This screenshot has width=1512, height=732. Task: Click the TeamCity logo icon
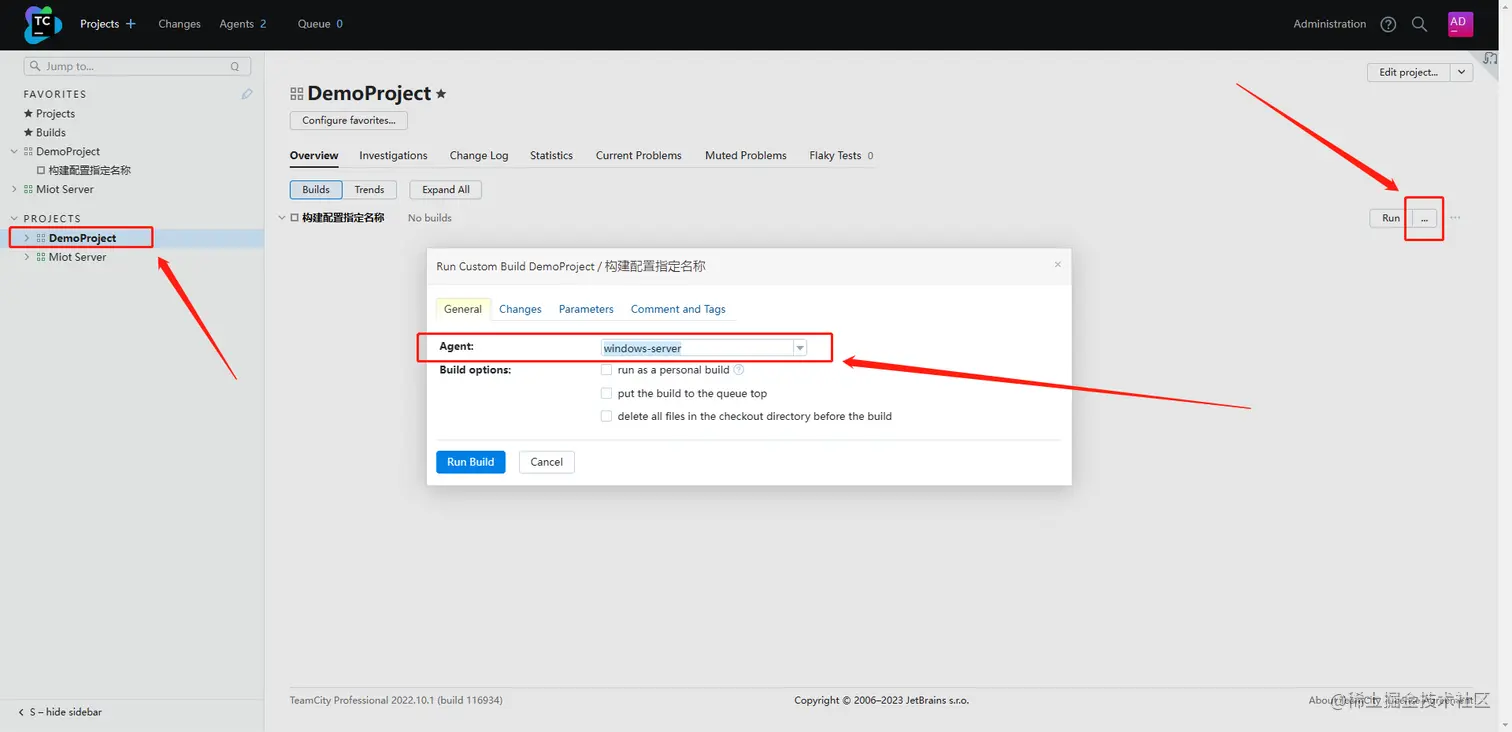[x=43, y=24]
